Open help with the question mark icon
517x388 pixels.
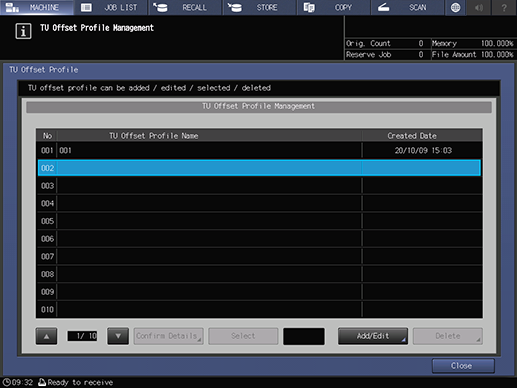(504, 7)
